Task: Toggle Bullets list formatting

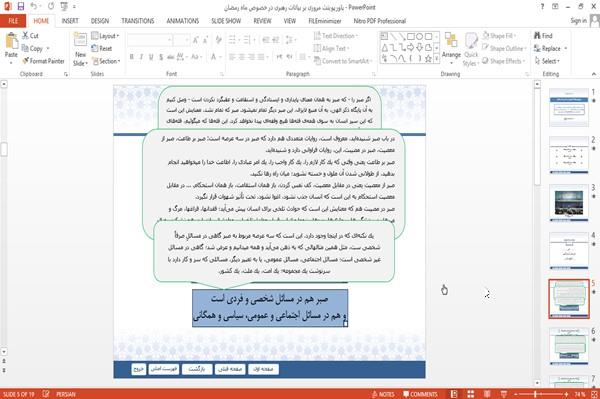Action: coord(232,39)
